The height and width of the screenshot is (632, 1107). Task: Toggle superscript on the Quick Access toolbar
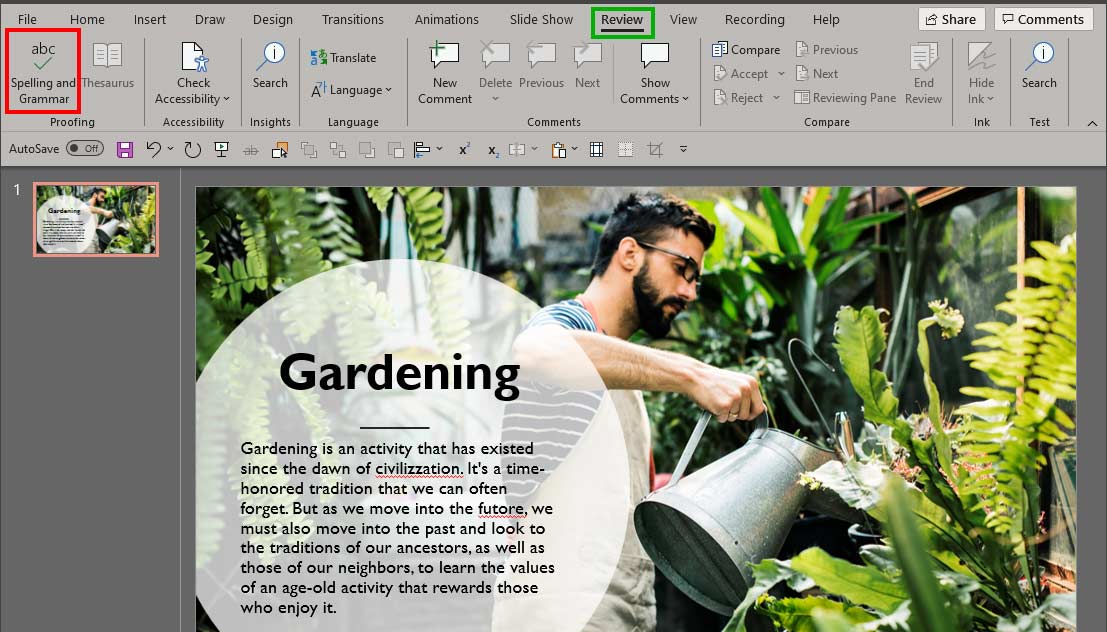pos(462,149)
